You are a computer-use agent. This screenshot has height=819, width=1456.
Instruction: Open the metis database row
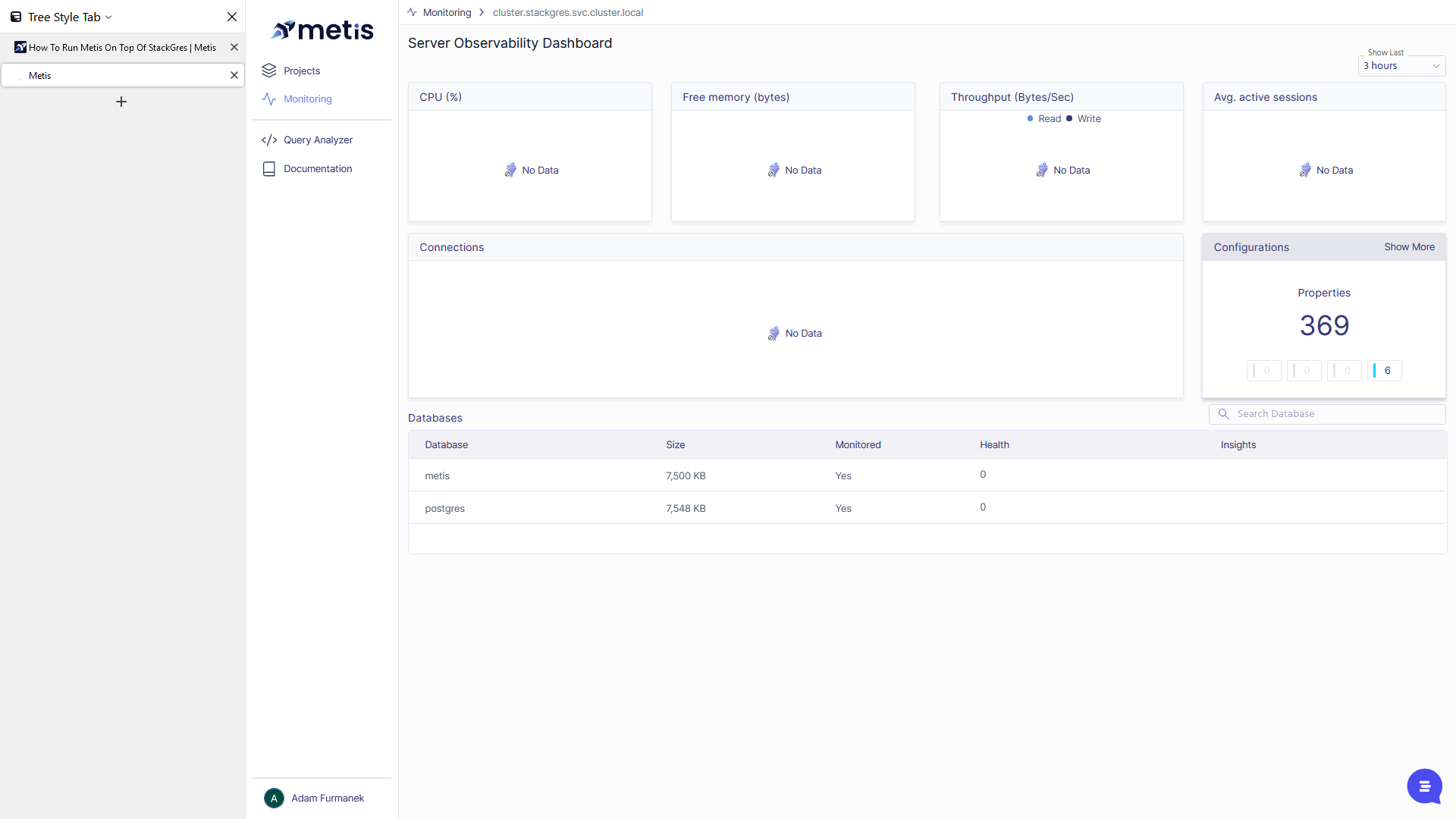(x=927, y=475)
